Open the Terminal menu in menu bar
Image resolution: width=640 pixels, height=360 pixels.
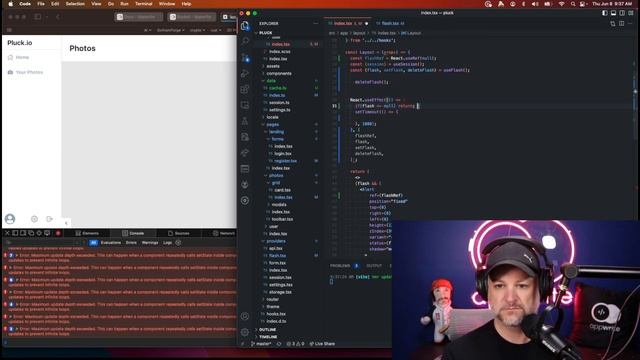[x=144, y=4]
